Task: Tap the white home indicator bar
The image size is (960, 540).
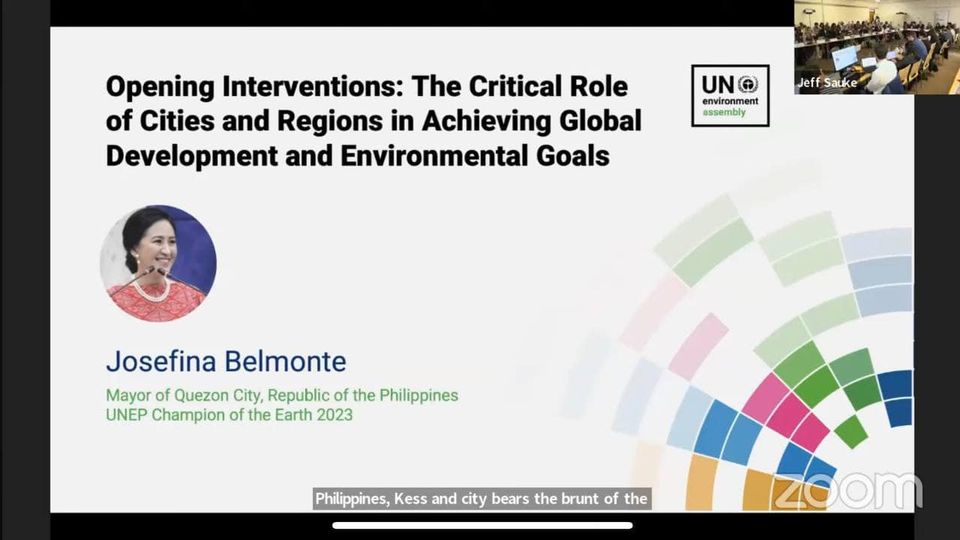Action: click(482, 525)
